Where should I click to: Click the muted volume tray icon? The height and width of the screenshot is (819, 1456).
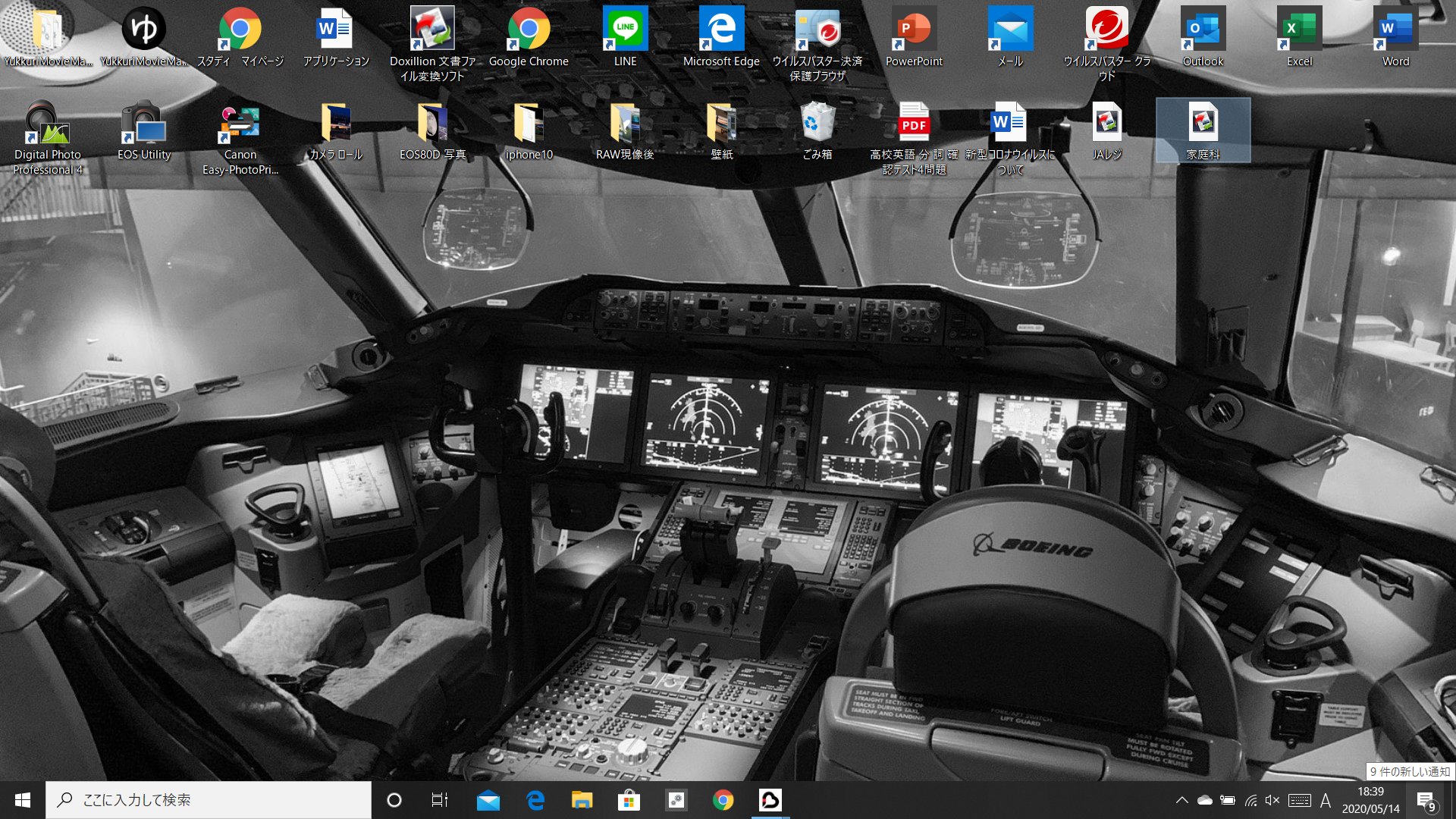[x=1272, y=800]
